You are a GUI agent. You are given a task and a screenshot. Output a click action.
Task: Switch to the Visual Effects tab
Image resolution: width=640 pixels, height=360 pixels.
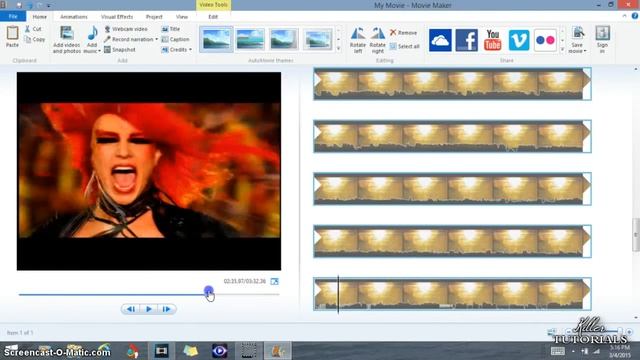[117, 17]
